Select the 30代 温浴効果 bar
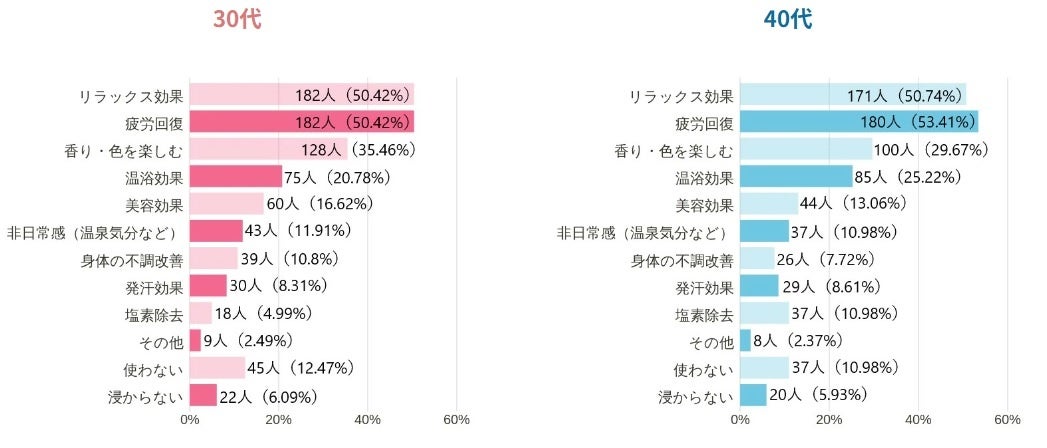 [235, 177]
